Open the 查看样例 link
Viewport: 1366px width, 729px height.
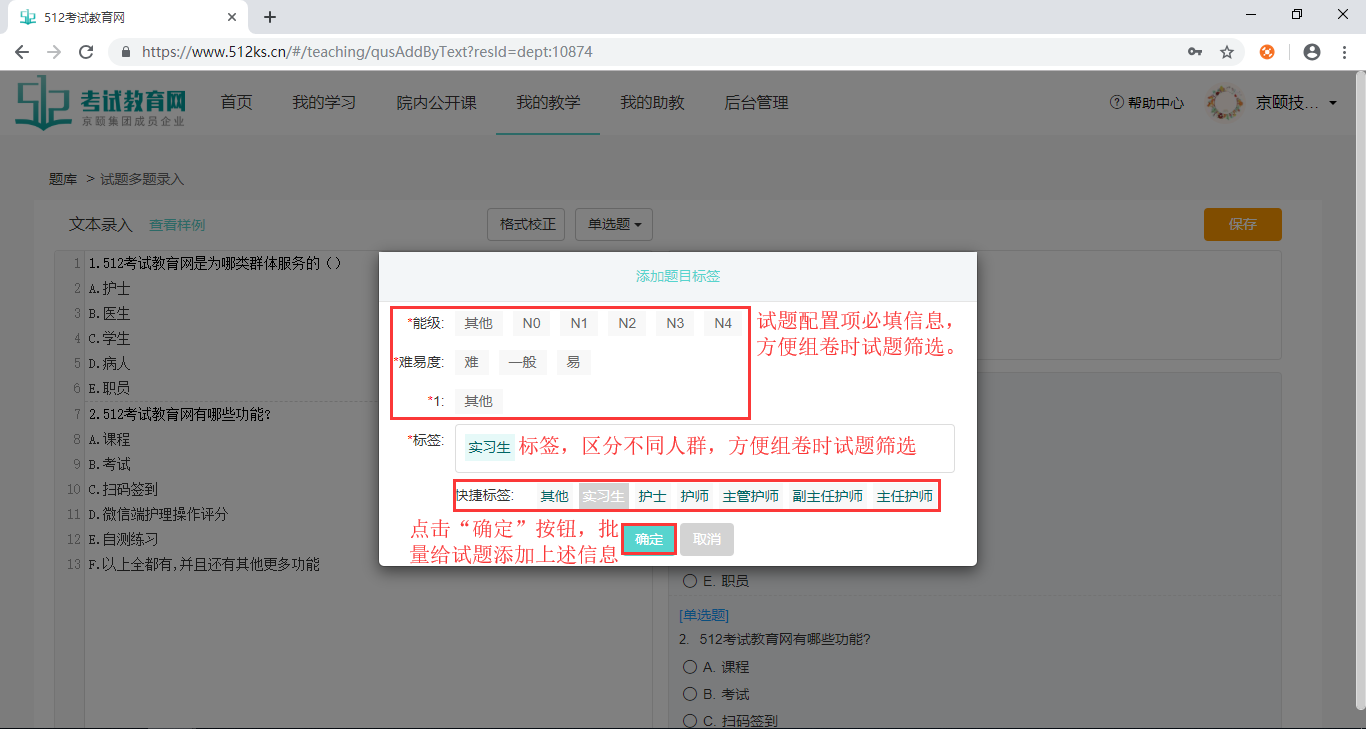click(x=177, y=225)
